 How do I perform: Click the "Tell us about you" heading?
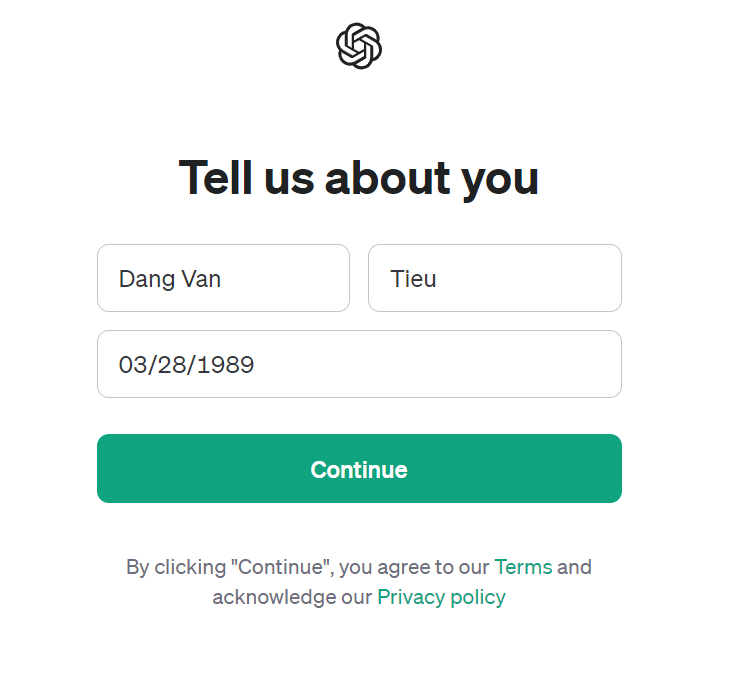pyautogui.click(x=359, y=179)
